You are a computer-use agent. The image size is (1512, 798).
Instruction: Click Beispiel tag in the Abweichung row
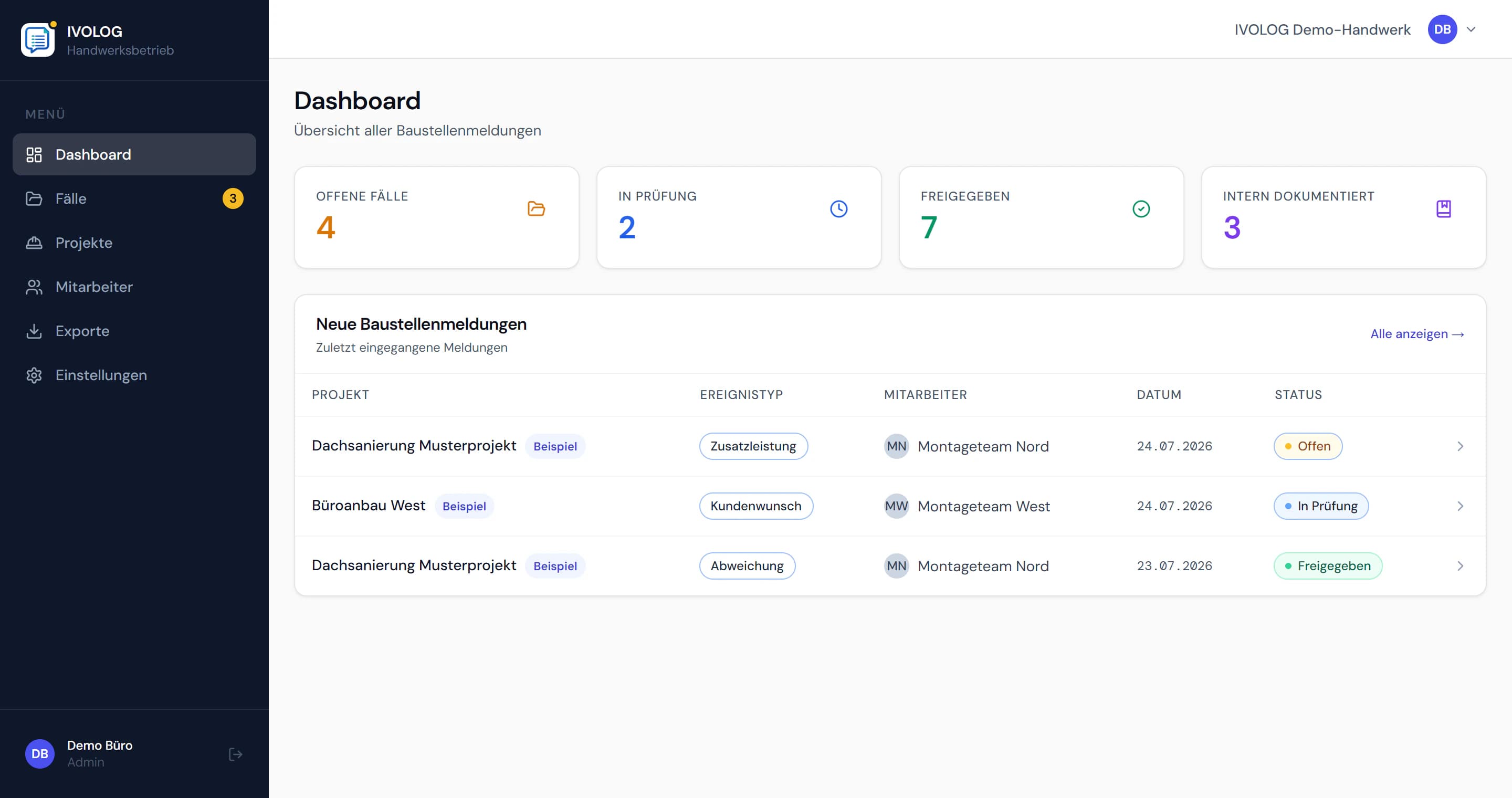pyautogui.click(x=555, y=566)
